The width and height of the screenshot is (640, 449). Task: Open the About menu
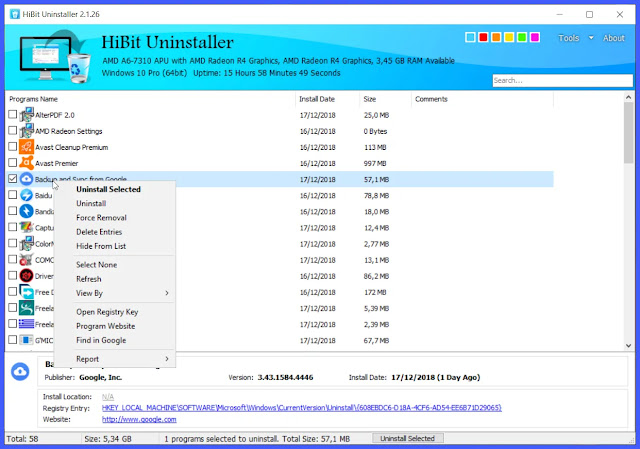pyautogui.click(x=613, y=38)
